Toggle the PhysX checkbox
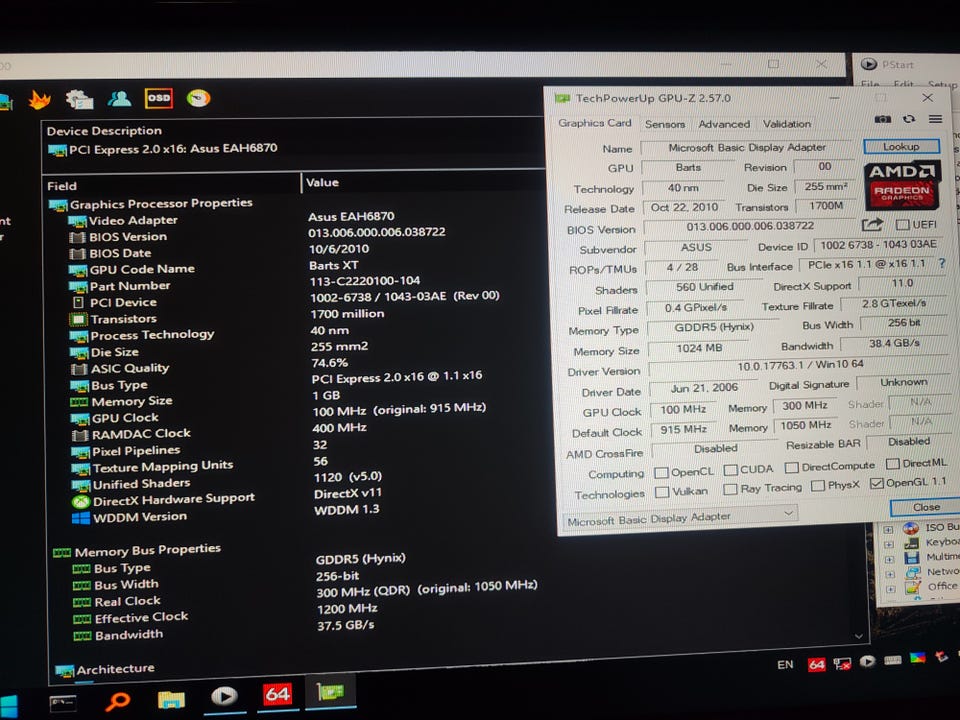This screenshot has width=960, height=720. pyautogui.click(x=817, y=486)
